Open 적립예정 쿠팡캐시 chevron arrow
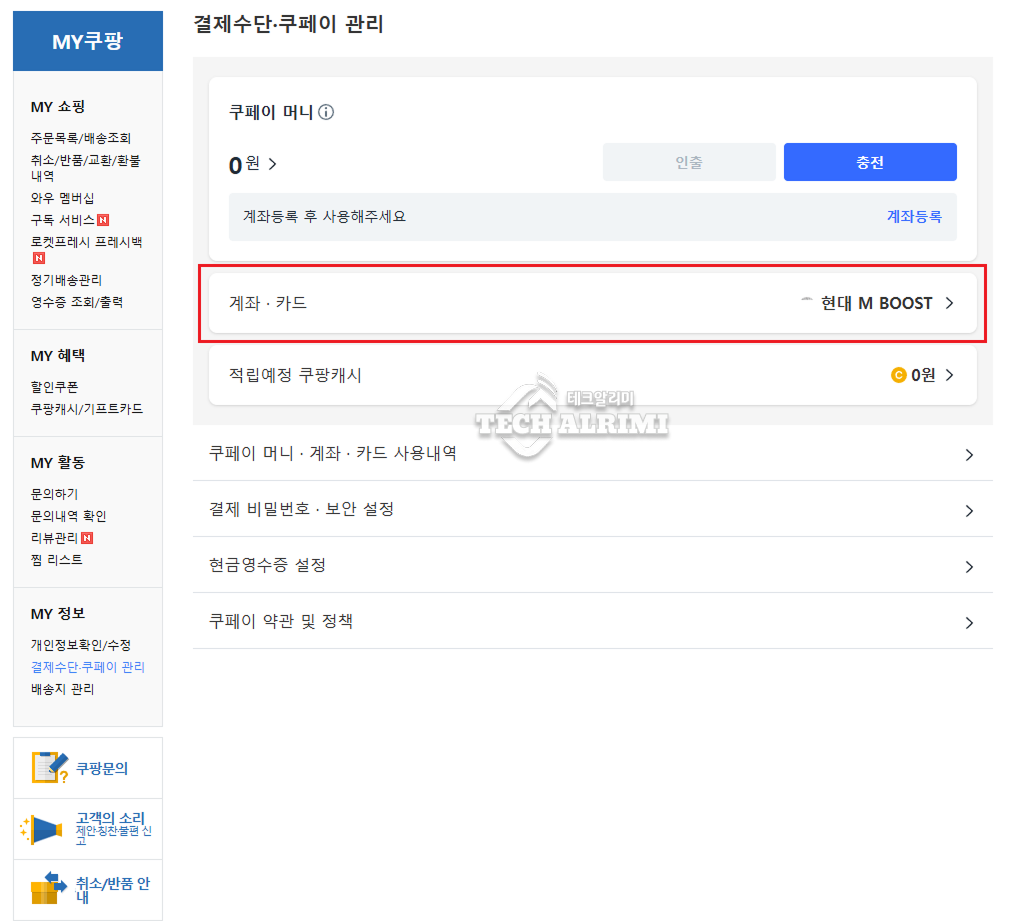The height and width of the screenshot is (921, 1017). (950, 375)
